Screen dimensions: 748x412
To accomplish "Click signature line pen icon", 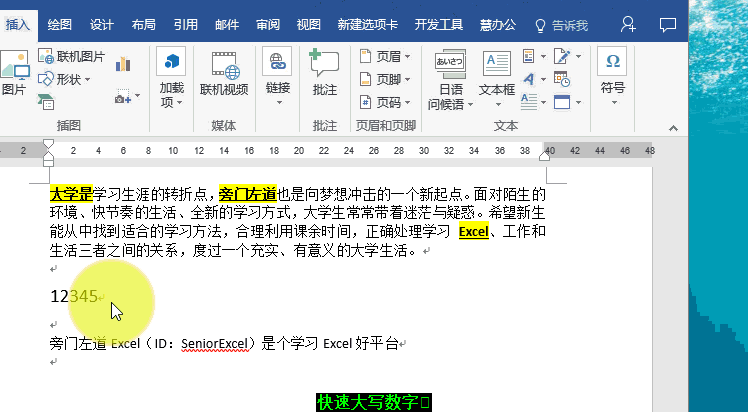I will pos(562,56).
